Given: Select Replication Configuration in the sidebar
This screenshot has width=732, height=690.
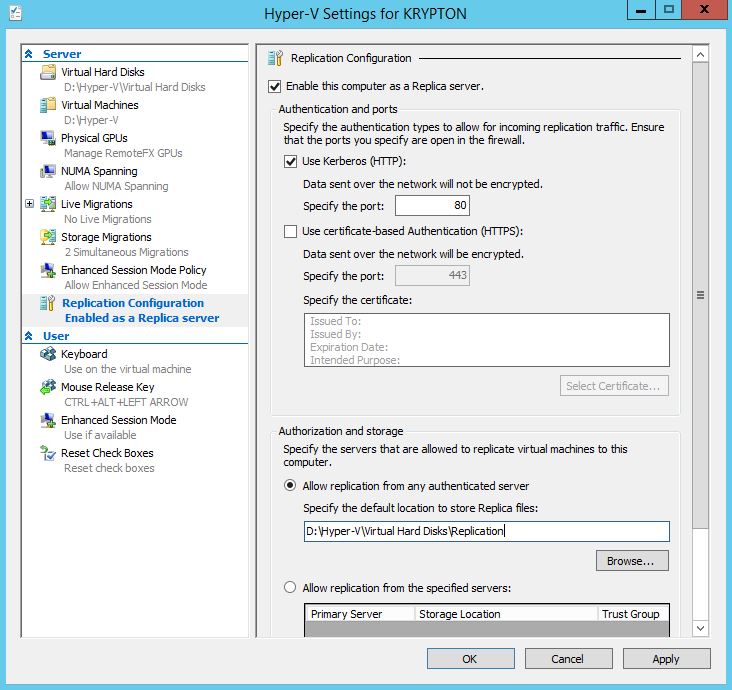Looking at the screenshot, I should (x=133, y=303).
